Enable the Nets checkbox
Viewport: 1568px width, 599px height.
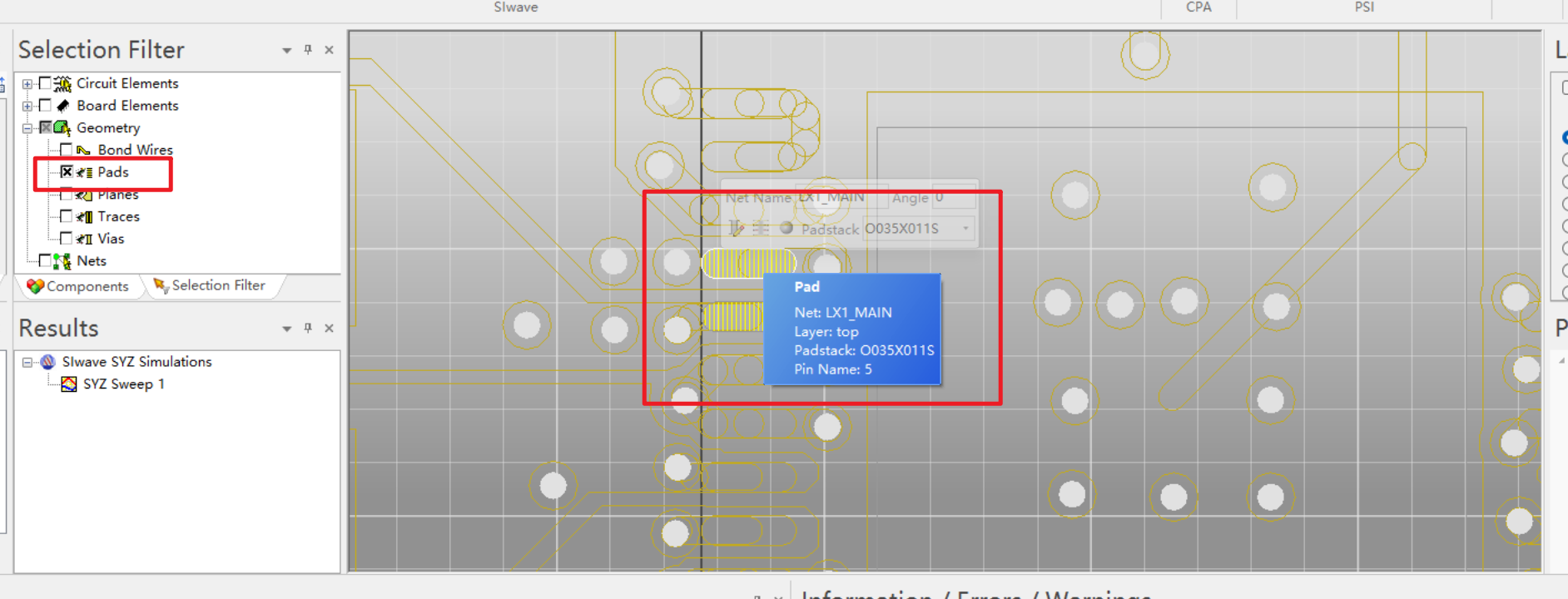pyautogui.click(x=45, y=261)
